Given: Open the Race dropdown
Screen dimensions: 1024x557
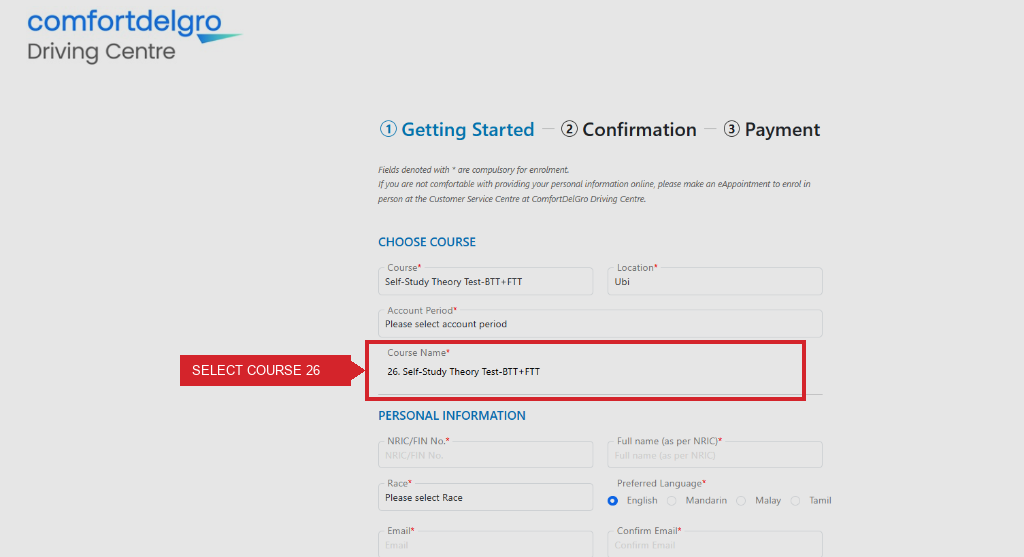Looking at the screenshot, I should [x=485, y=498].
